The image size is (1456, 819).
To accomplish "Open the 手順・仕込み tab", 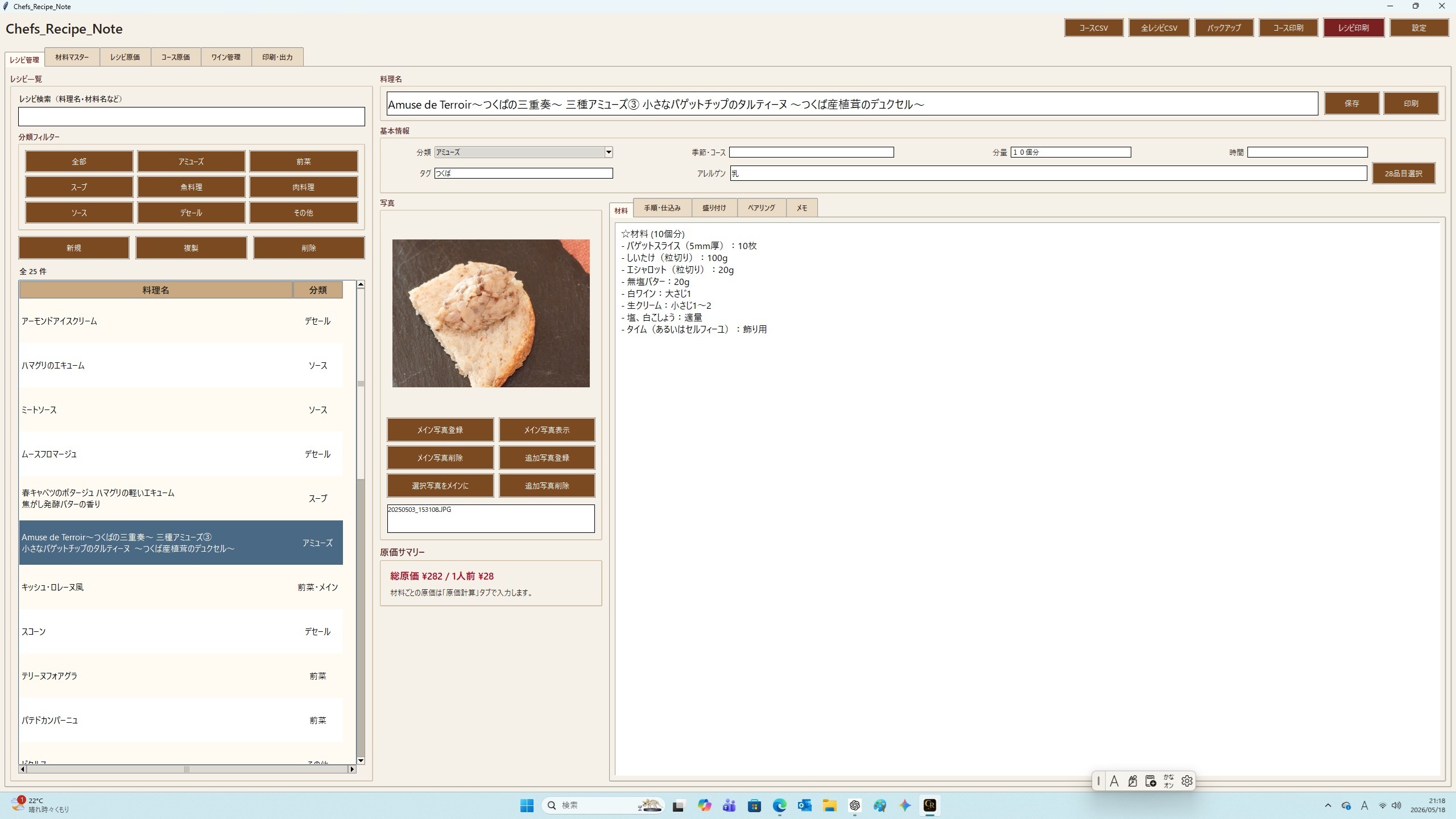I will (662, 208).
